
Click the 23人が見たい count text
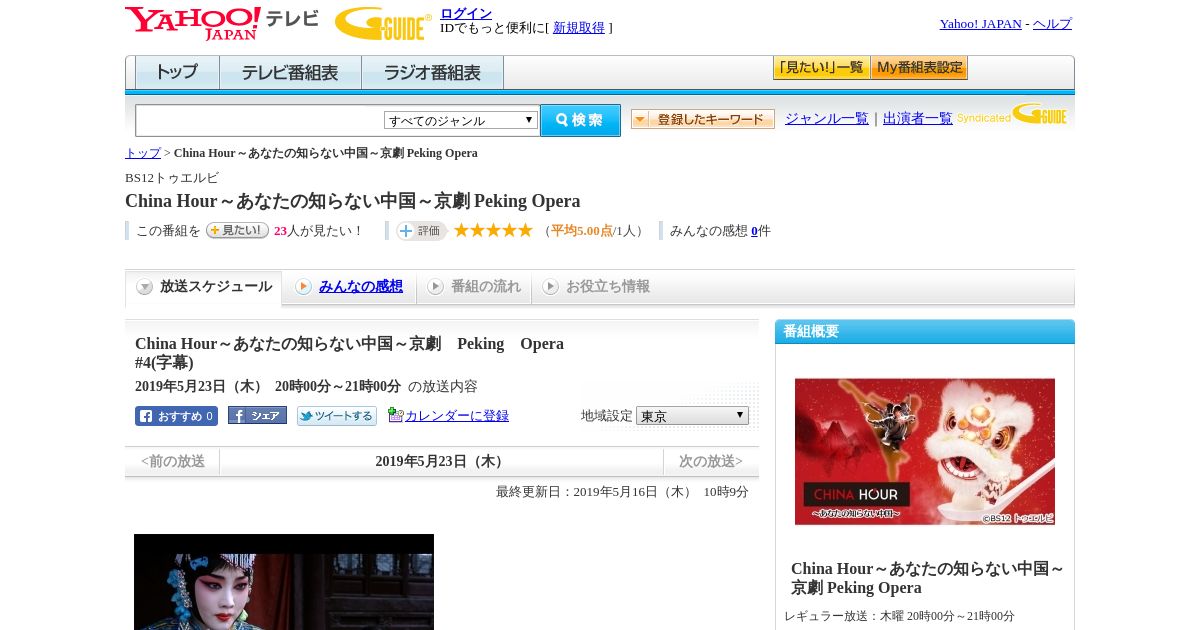pos(318,230)
